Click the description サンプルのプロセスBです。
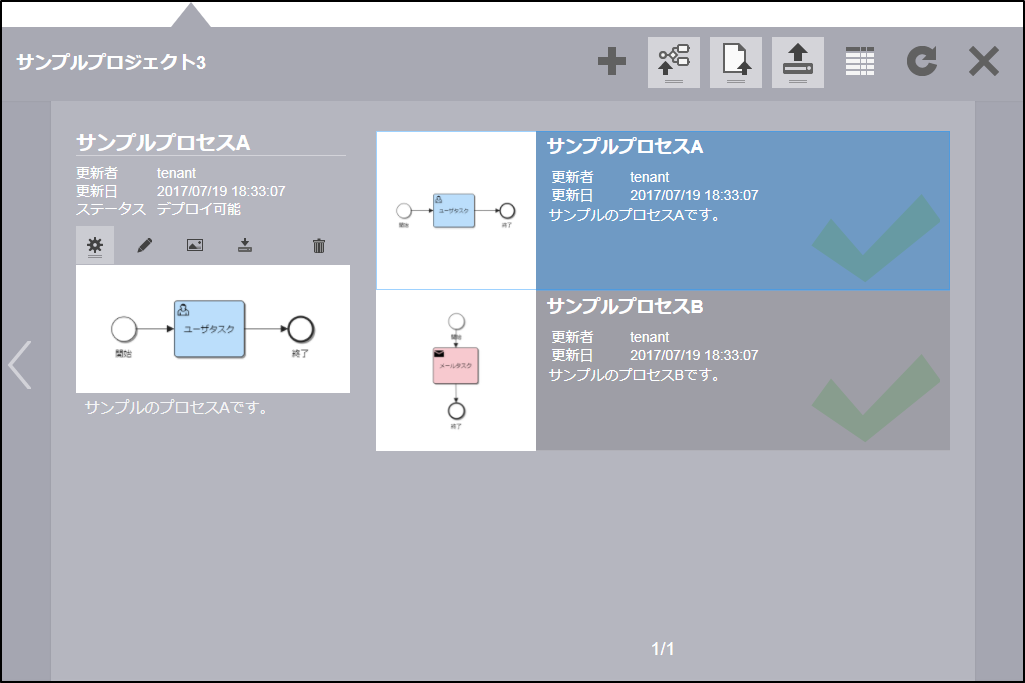The height and width of the screenshot is (683, 1025). (x=634, y=375)
